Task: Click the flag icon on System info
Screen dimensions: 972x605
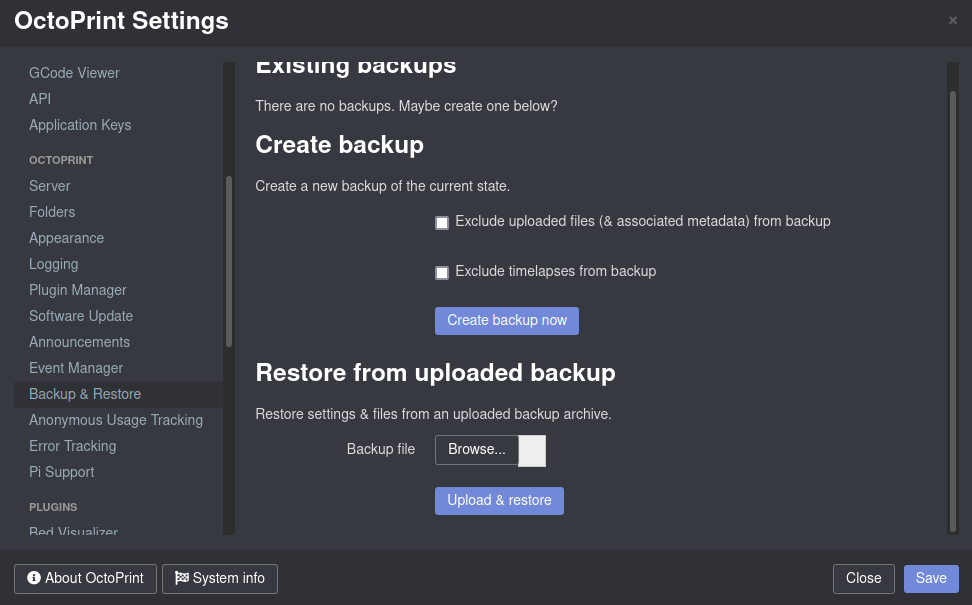Action: click(182, 578)
